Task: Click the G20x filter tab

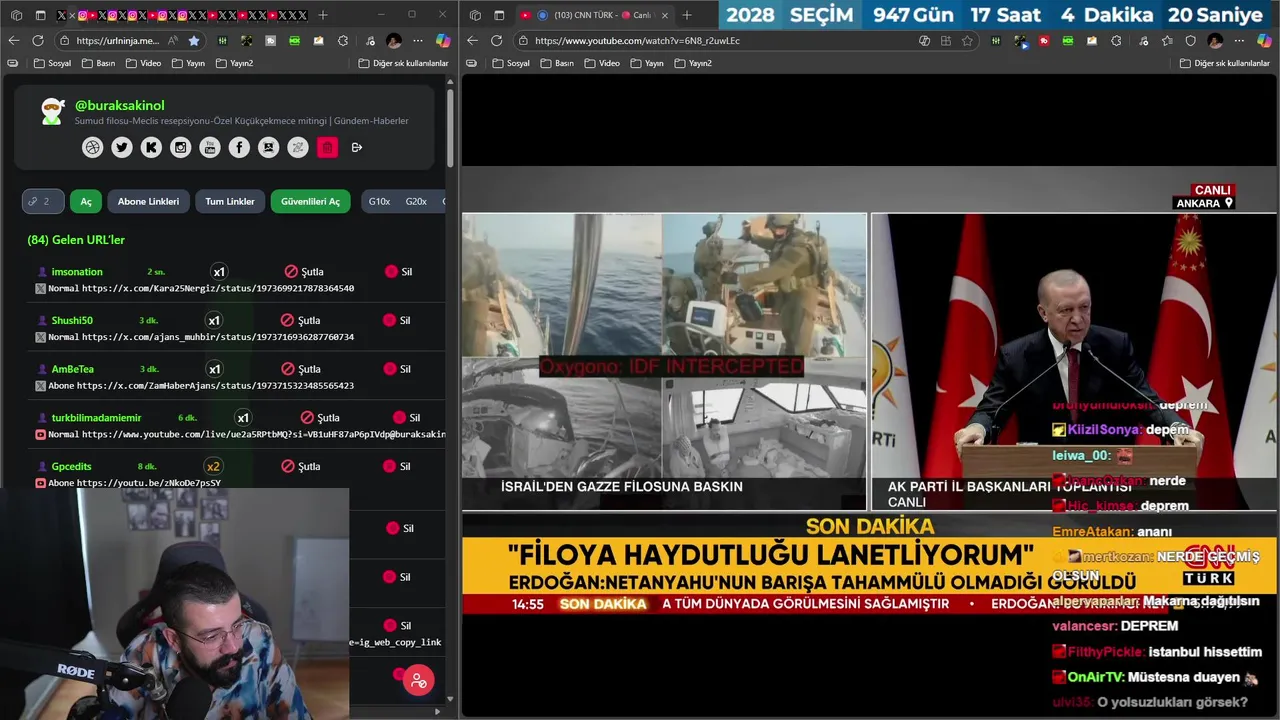Action: click(416, 201)
